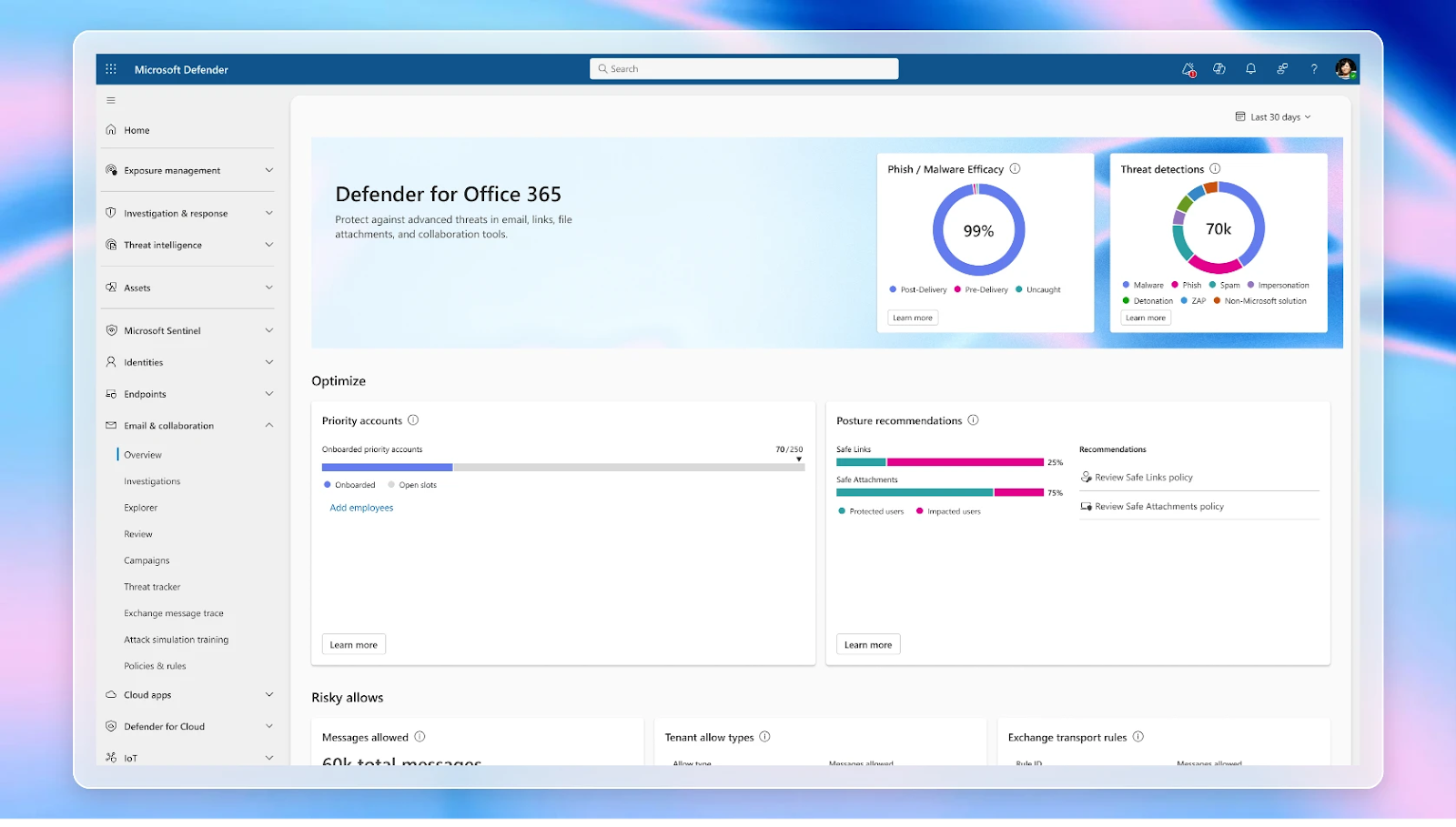Expand Identities chevron
This screenshot has width=1456, height=827.
(268, 362)
